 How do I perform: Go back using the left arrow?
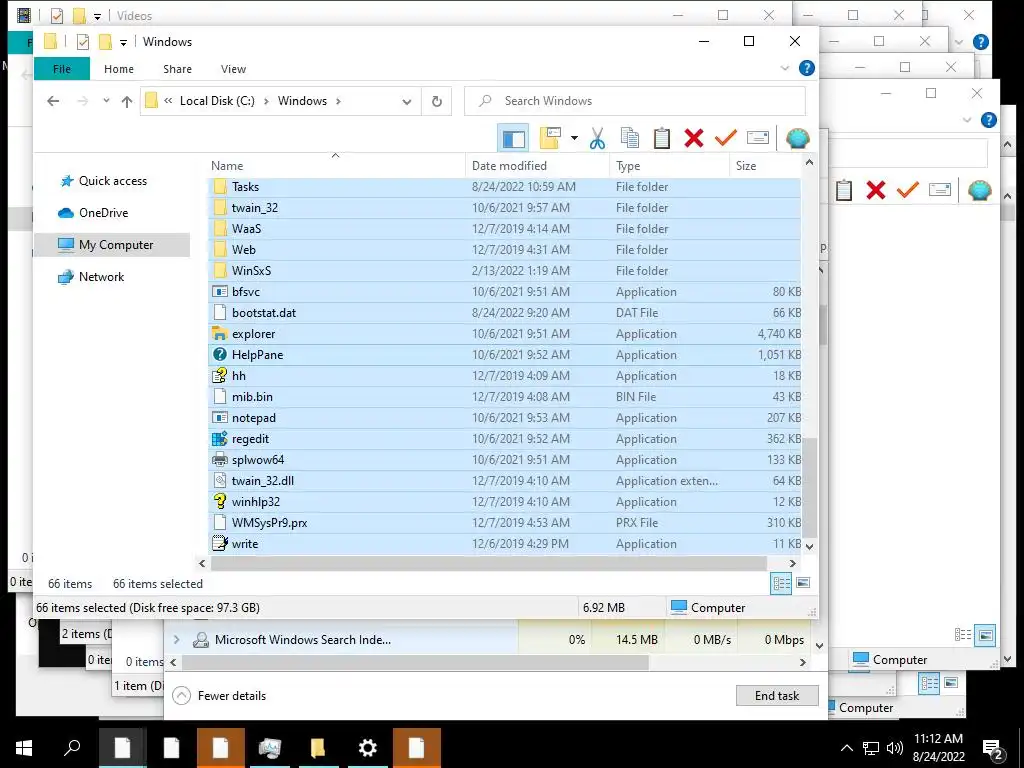[x=53, y=101]
